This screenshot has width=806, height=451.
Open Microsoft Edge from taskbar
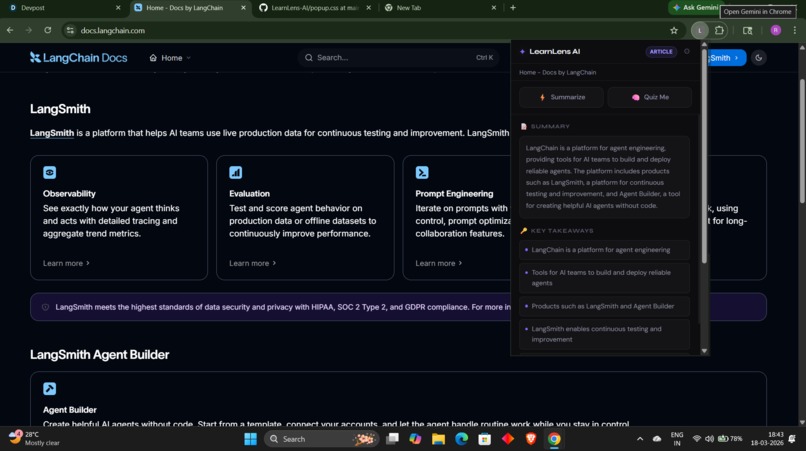462,439
